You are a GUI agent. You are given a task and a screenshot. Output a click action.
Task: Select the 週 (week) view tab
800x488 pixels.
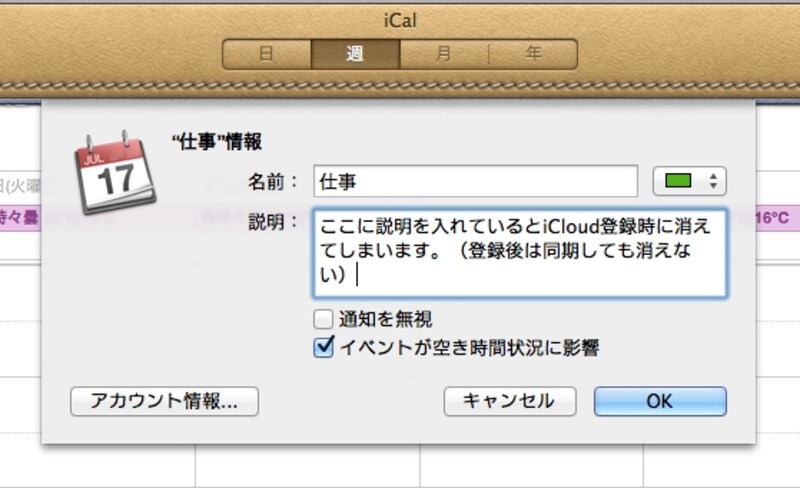click(356, 54)
